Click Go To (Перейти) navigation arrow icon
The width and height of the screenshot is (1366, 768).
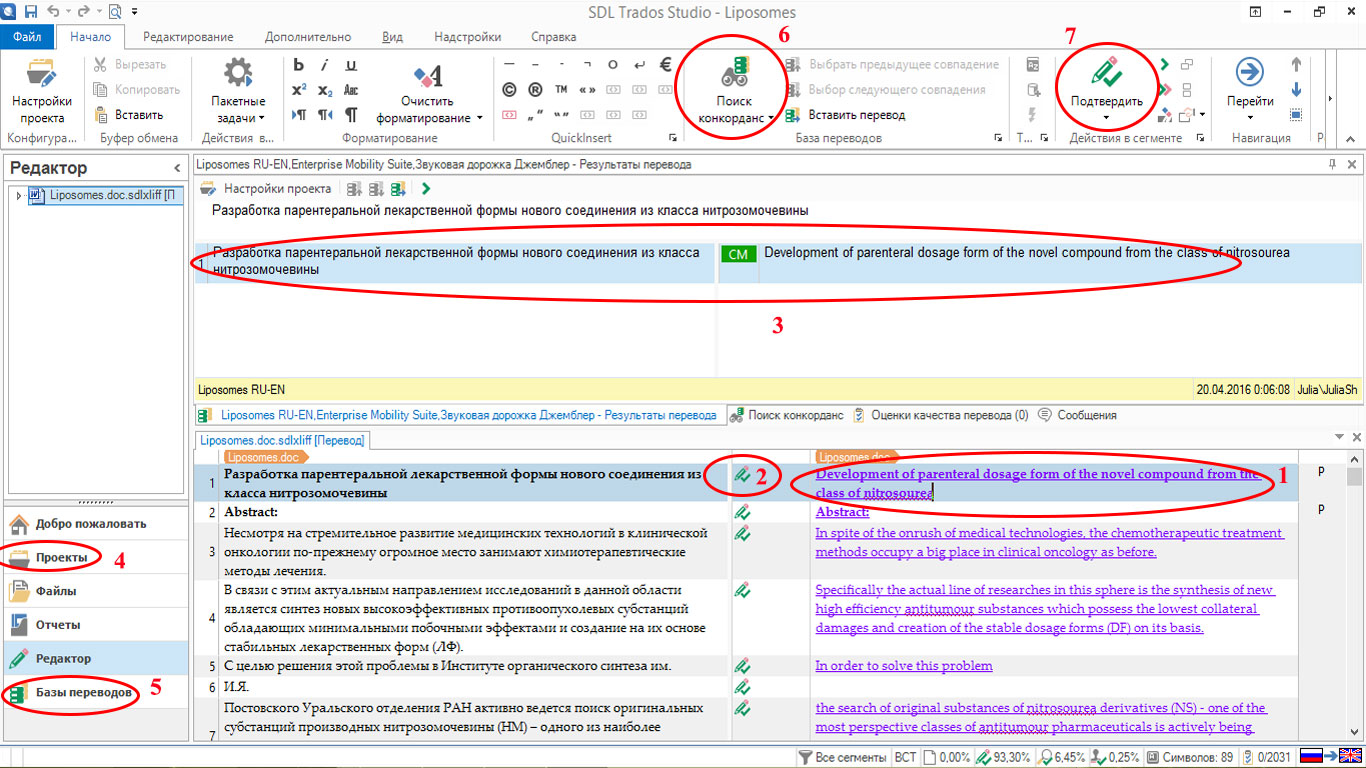click(1250, 72)
